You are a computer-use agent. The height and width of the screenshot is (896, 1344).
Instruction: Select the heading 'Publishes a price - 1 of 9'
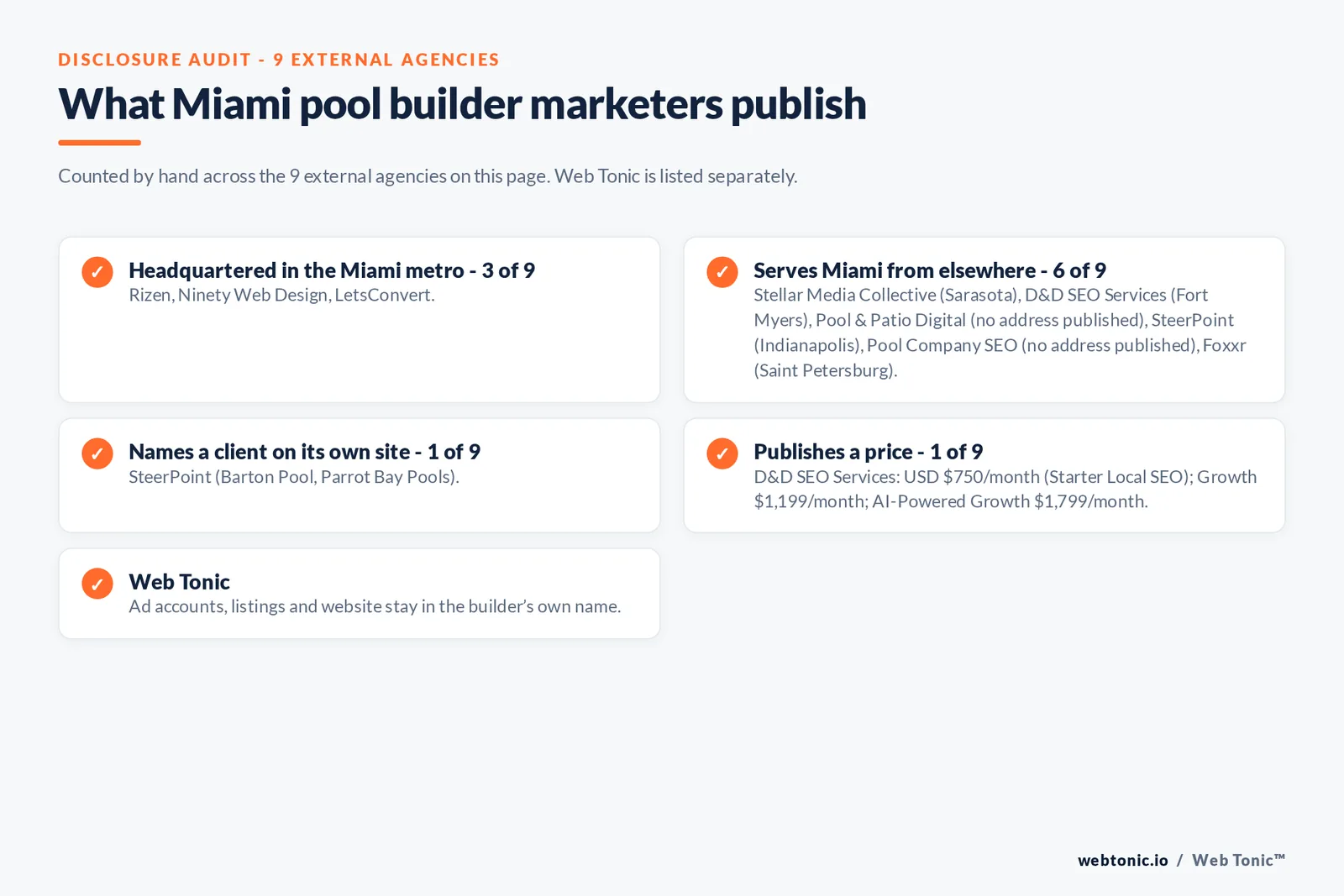coord(869,452)
